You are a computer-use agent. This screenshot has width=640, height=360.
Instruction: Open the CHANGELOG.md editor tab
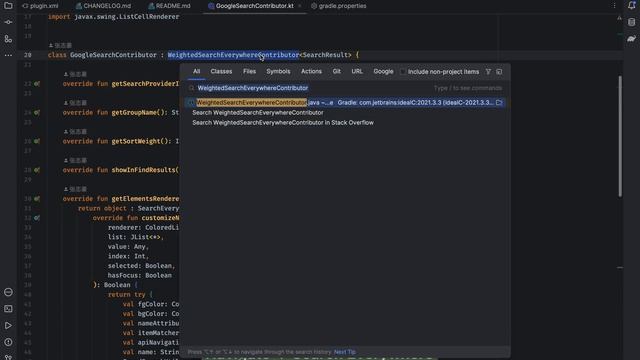tap(104, 6)
